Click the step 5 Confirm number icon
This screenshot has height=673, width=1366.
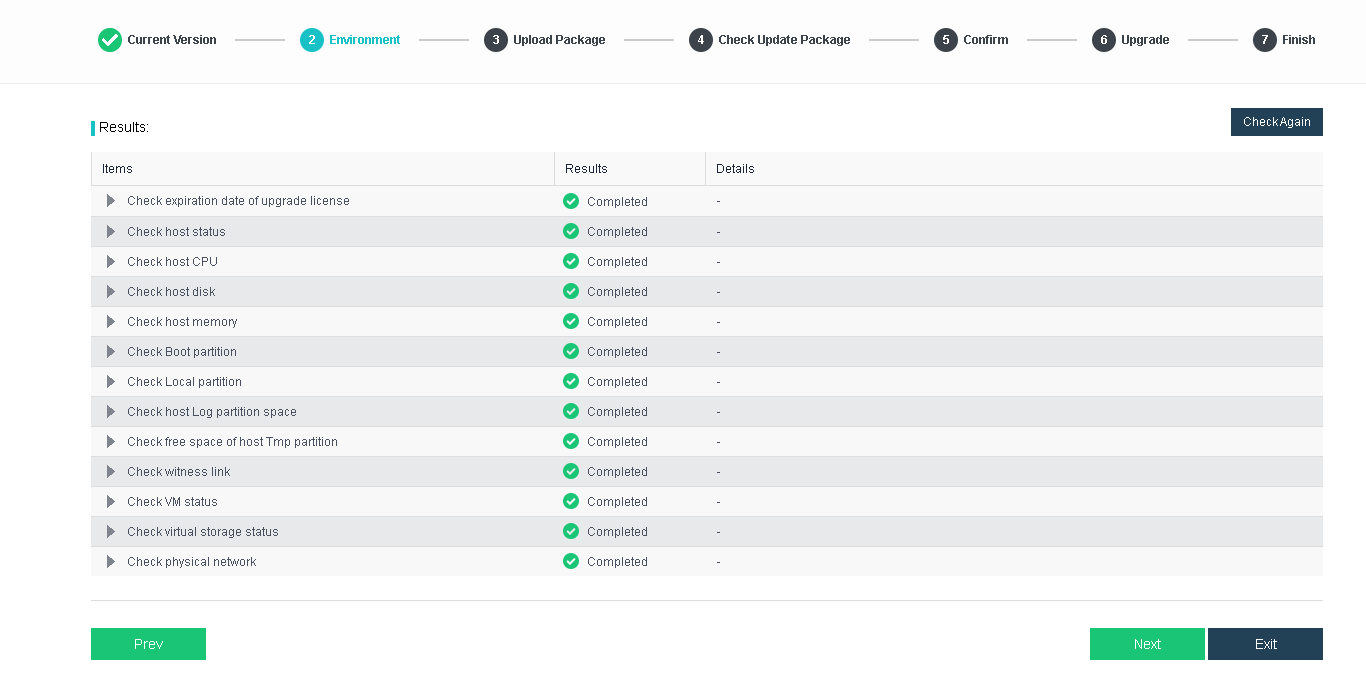click(946, 40)
